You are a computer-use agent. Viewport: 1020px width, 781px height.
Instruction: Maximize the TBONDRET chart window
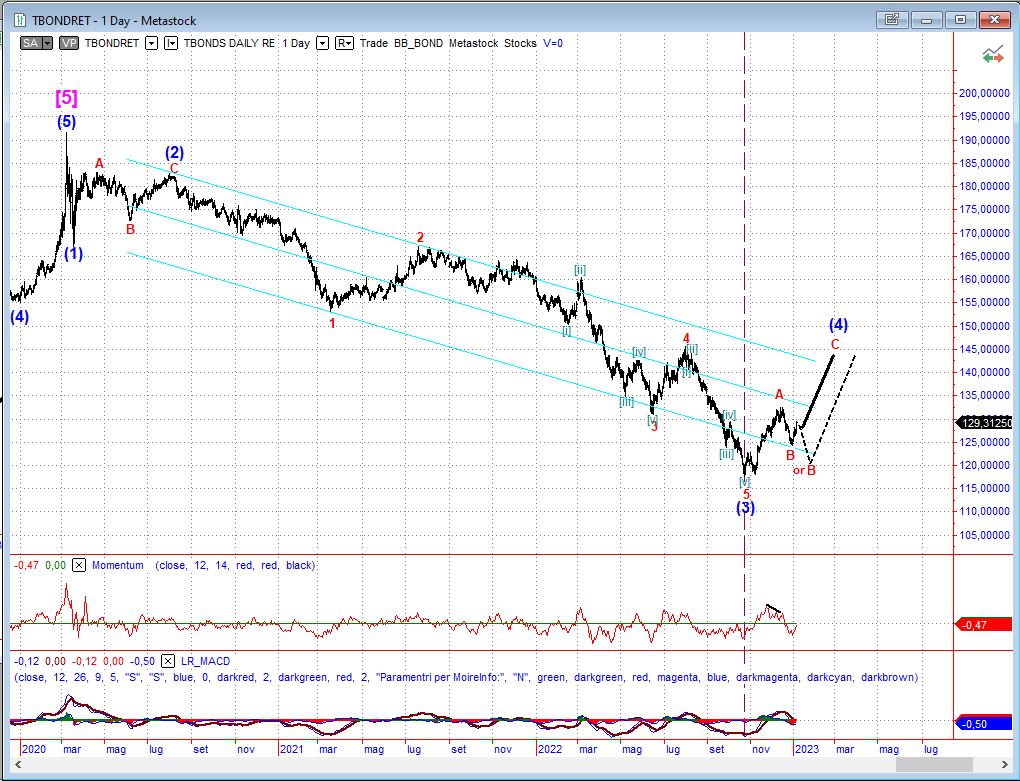[960, 20]
